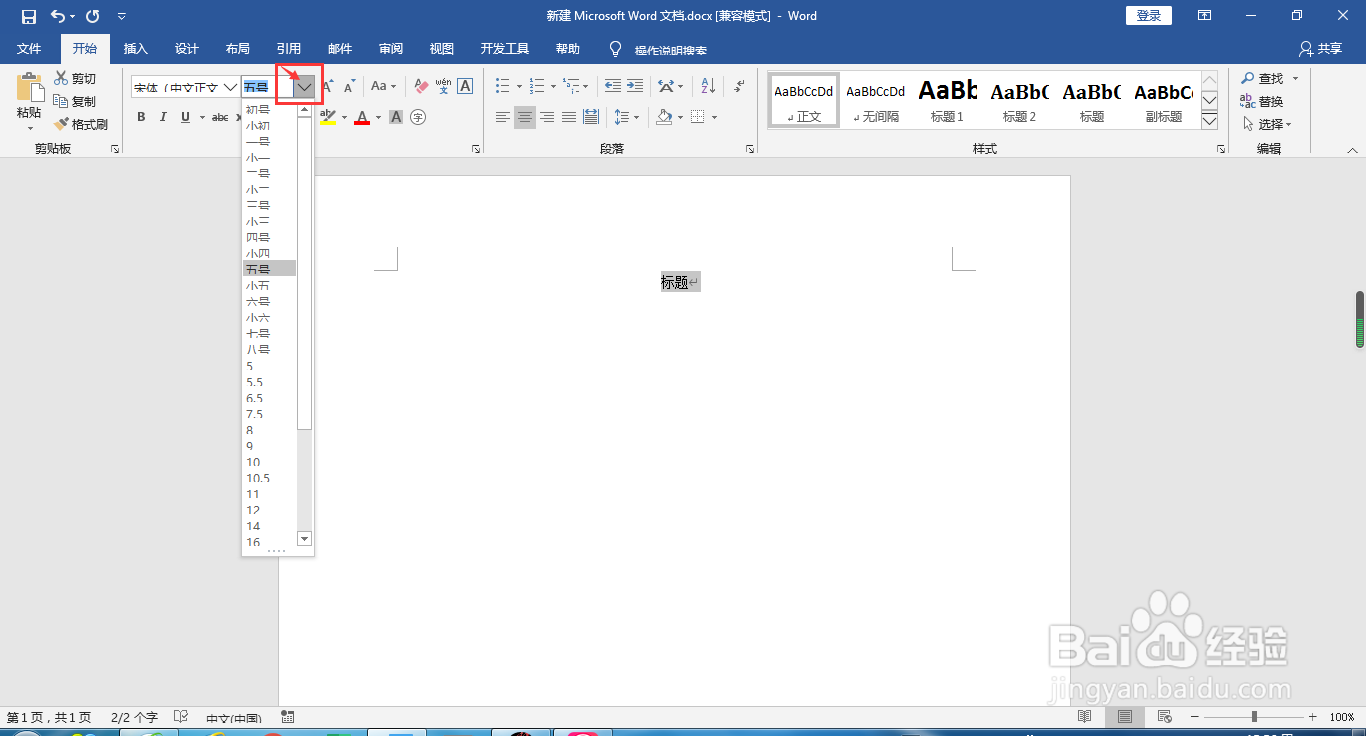Screen dimensions: 1366x736
Task: Select the Format Painter (格式刷)
Action: (81, 124)
